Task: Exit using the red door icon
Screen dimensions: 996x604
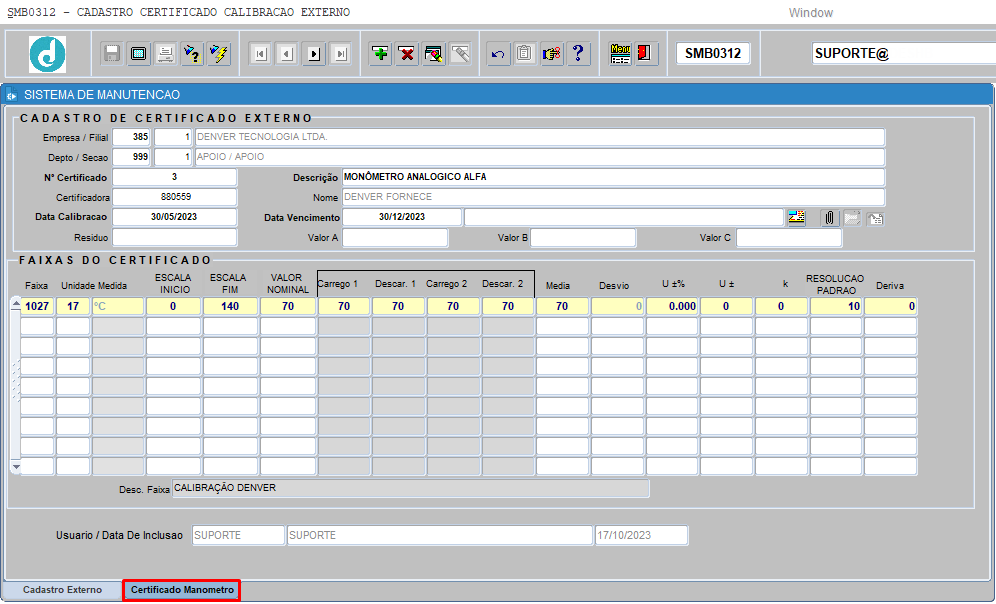Action: pyautogui.click(x=645, y=54)
